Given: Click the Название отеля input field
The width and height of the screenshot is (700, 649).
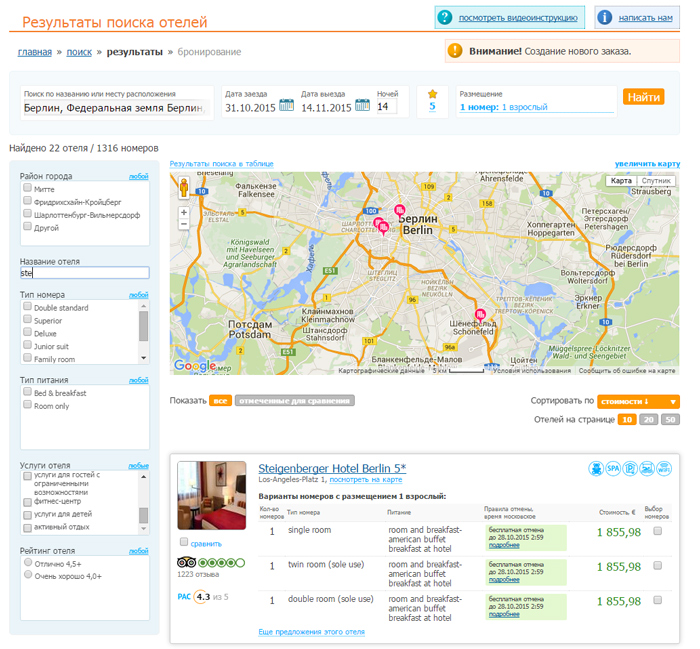Looking at the screenshot, I should point(85,273).
